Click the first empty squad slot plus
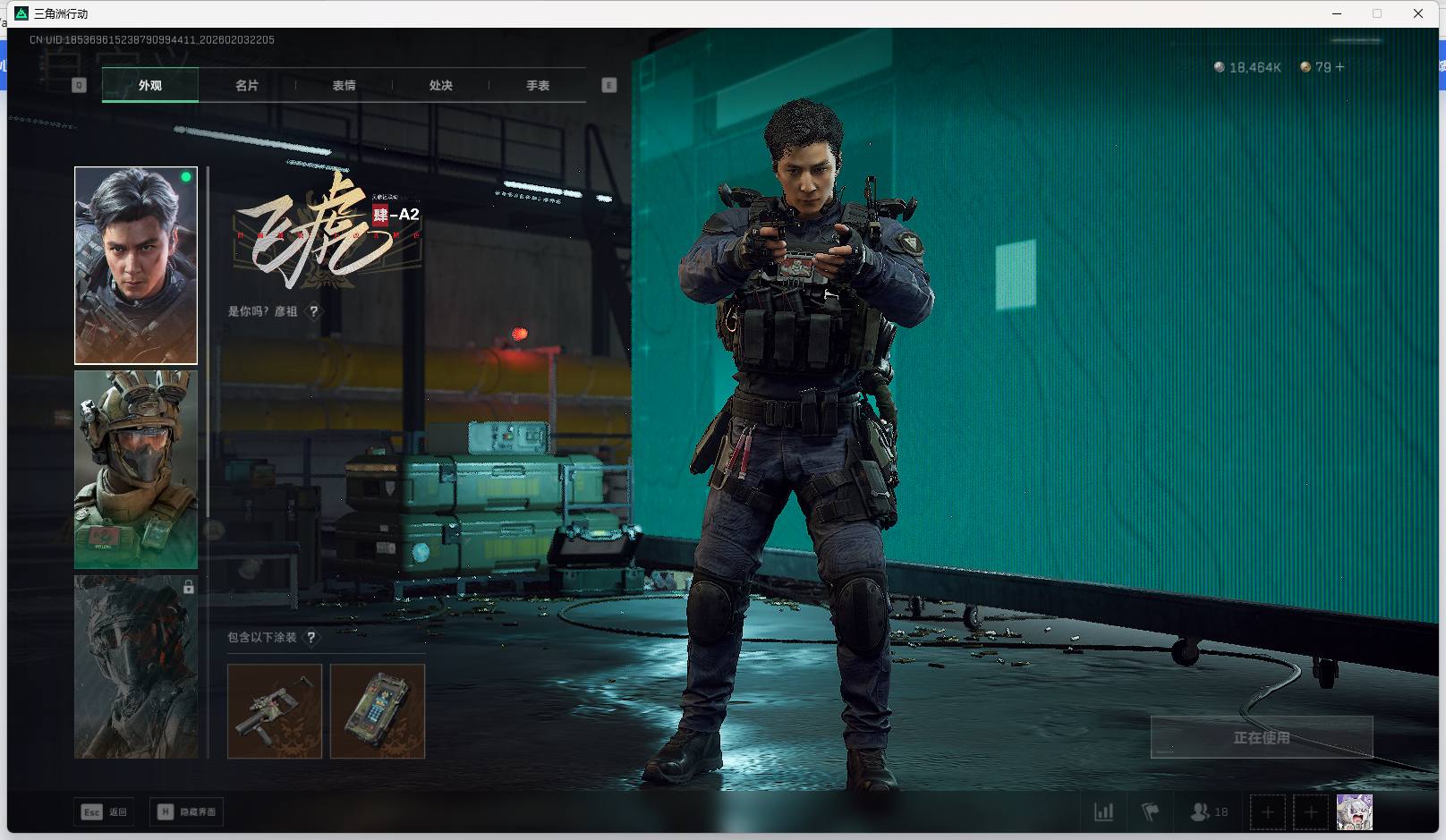The width and height of the screenshot is (1446, 840). [x=1267, y=812]
